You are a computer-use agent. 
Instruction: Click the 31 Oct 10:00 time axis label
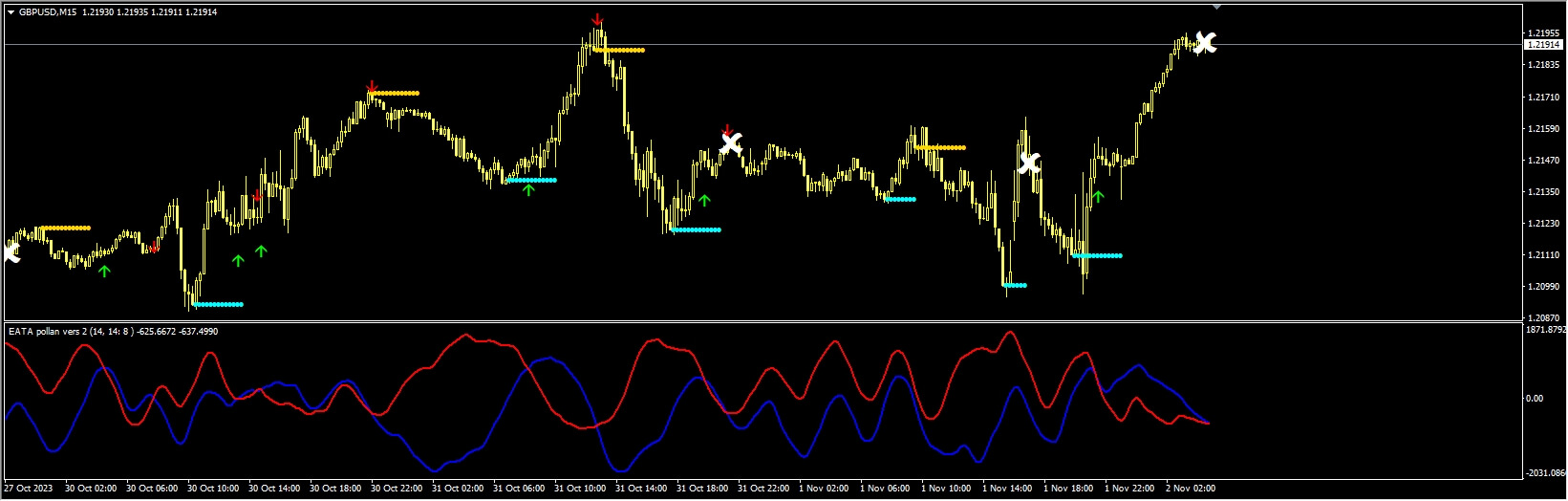(x=581, y=489)
